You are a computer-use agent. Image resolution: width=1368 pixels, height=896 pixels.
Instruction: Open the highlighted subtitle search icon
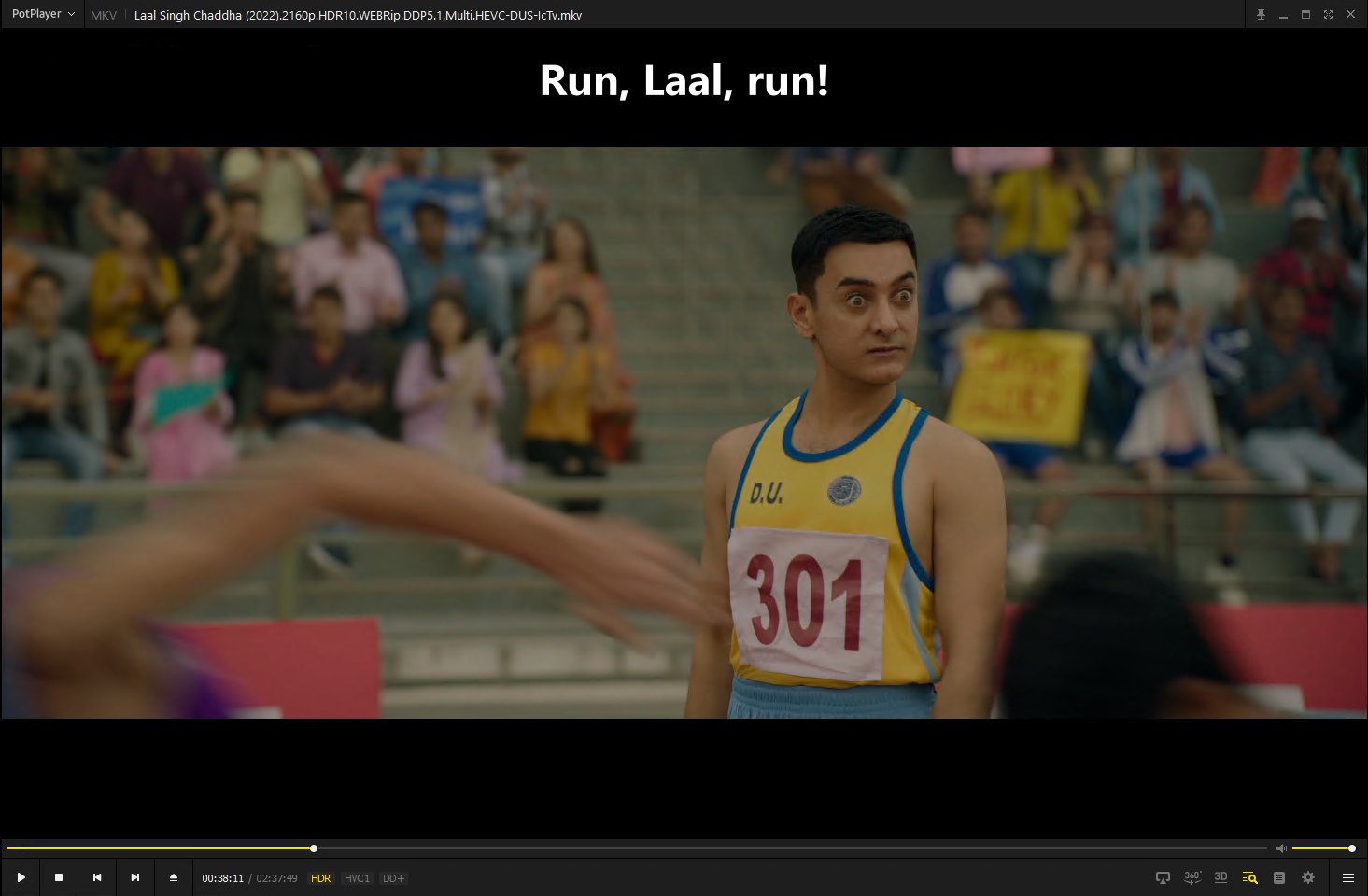pos(1250,877)
